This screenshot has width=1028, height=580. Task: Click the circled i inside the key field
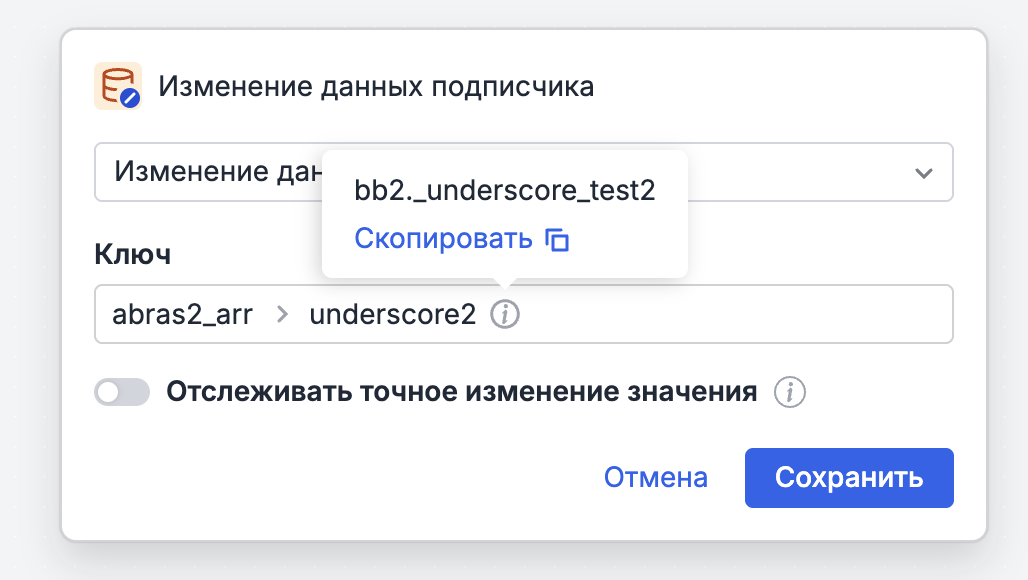[x=507, y=313]
